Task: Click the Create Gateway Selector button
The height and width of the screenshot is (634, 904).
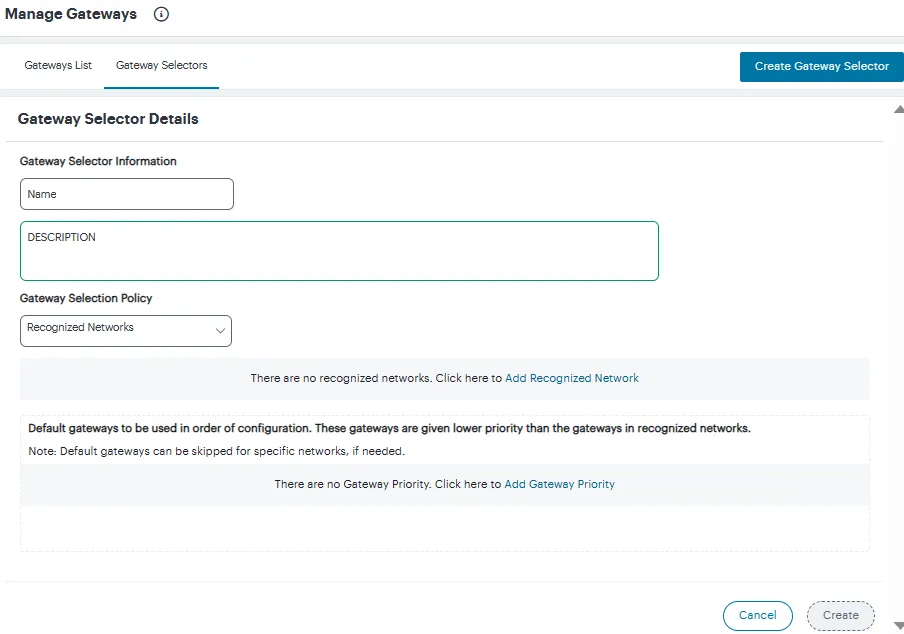Action: point(822,66)
